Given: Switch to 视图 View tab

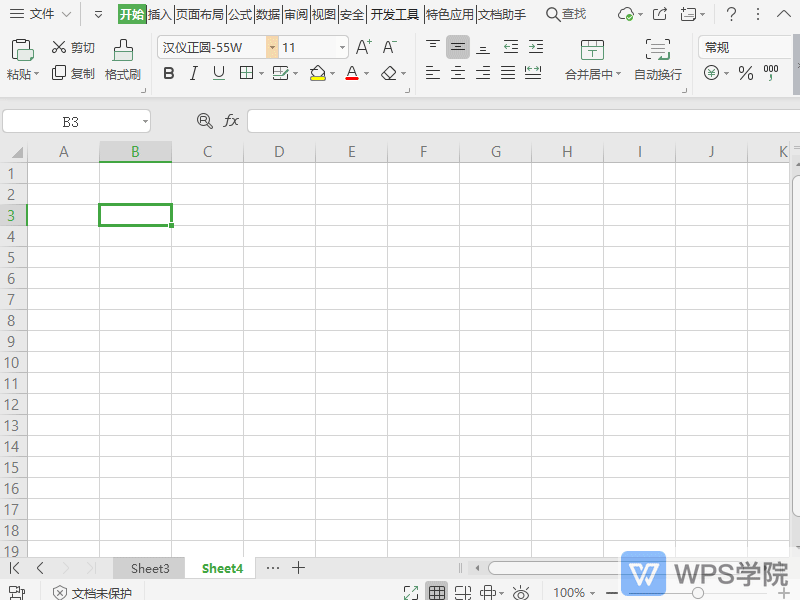Looking at the screenshot, I should coord(324,14).
